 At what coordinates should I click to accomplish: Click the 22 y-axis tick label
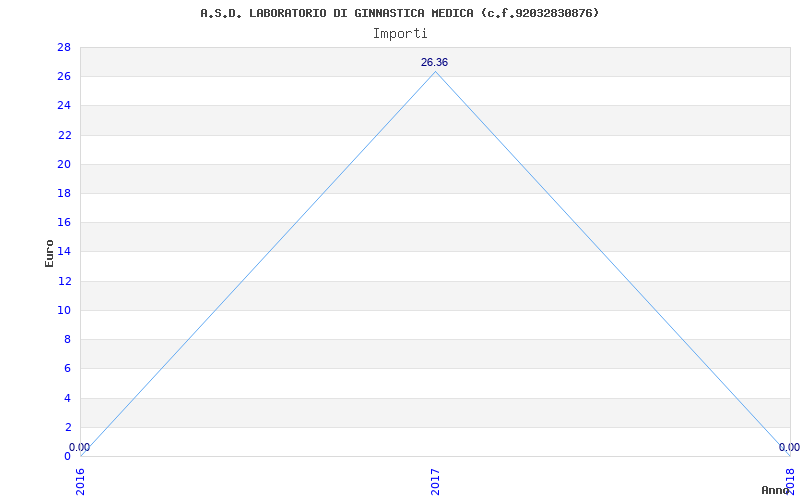pos(64,135)
